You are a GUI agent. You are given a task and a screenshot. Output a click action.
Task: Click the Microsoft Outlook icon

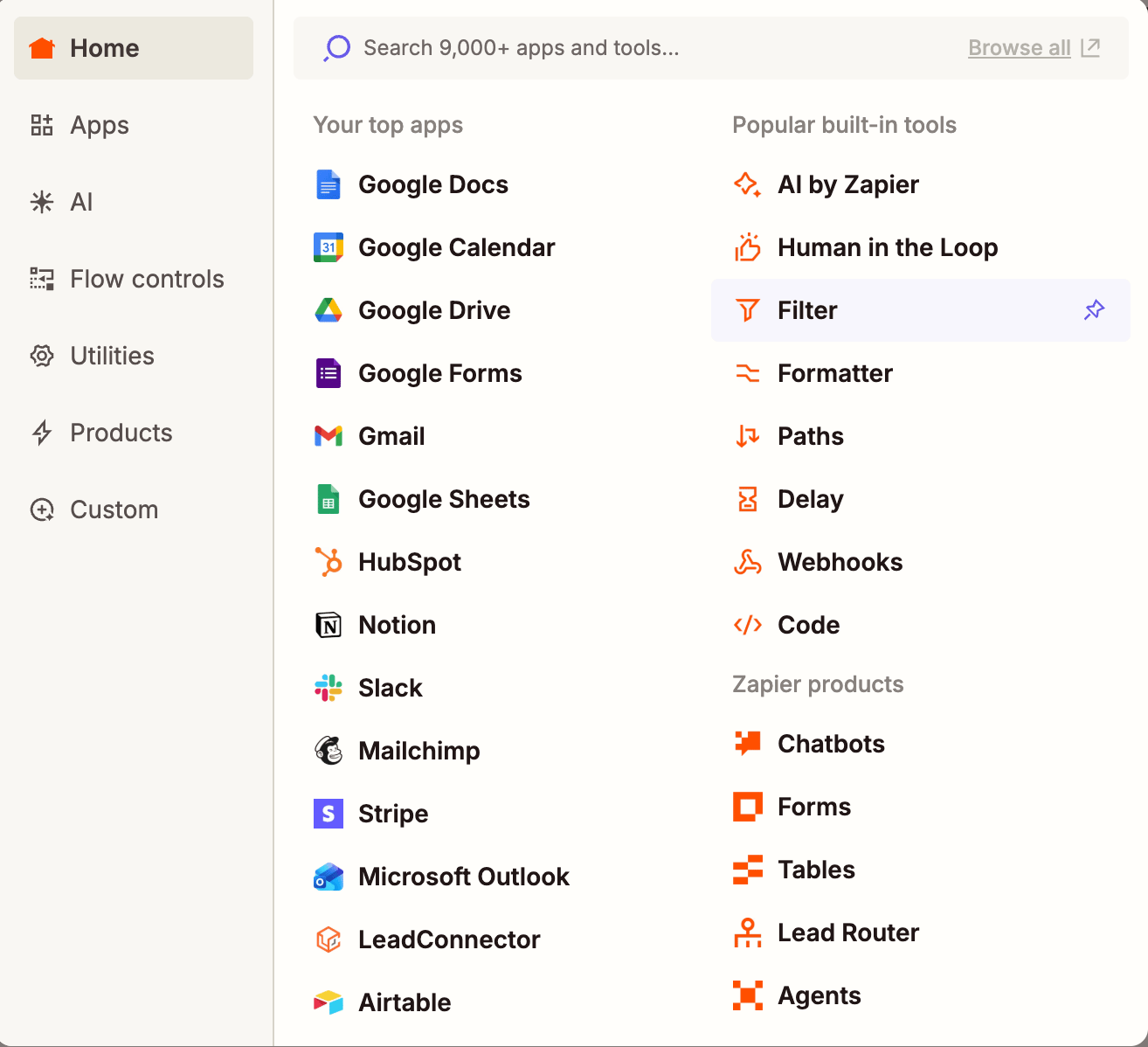pos(328,877)
